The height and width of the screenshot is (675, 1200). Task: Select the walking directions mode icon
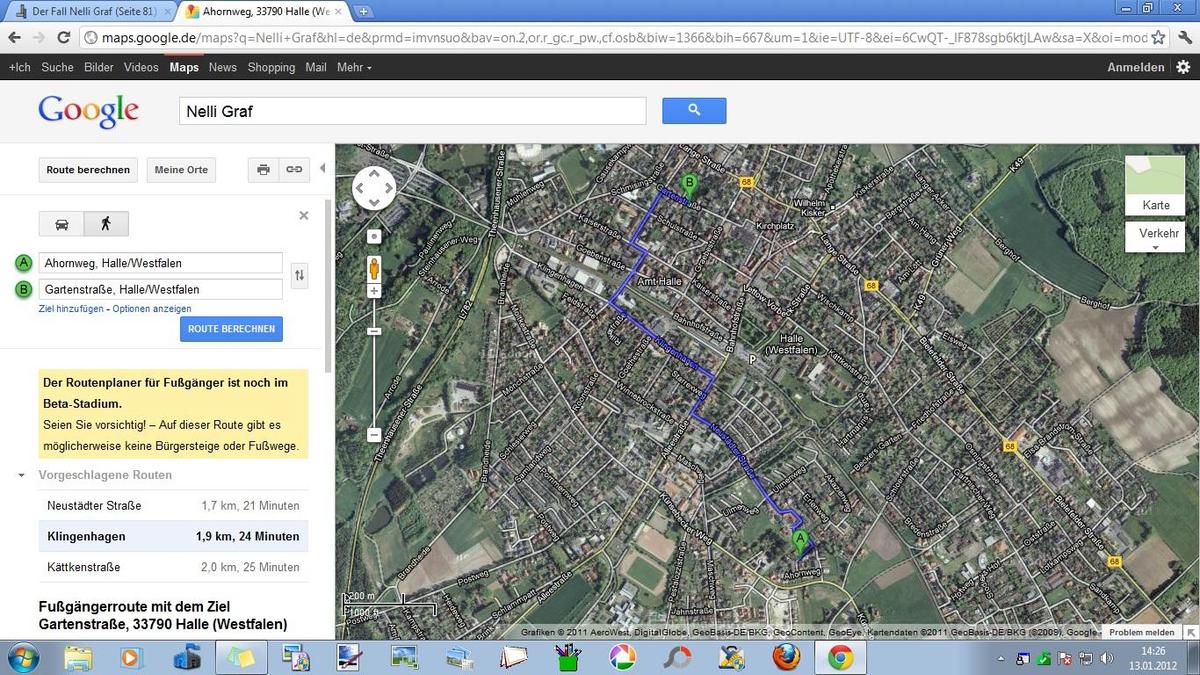106,224
